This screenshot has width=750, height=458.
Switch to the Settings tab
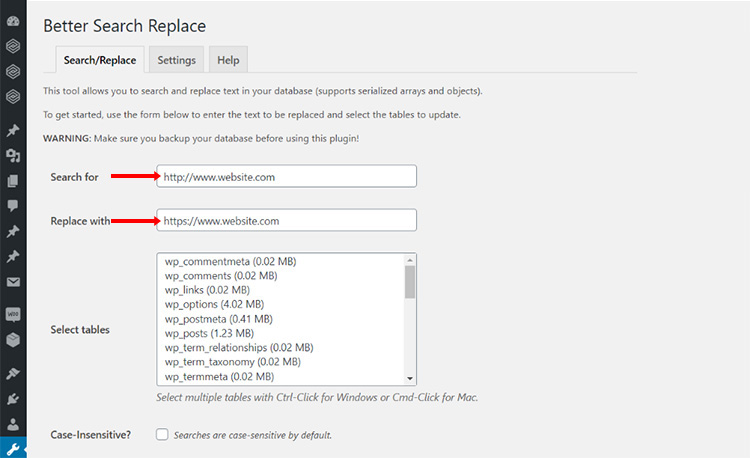(x=177, y=60)
